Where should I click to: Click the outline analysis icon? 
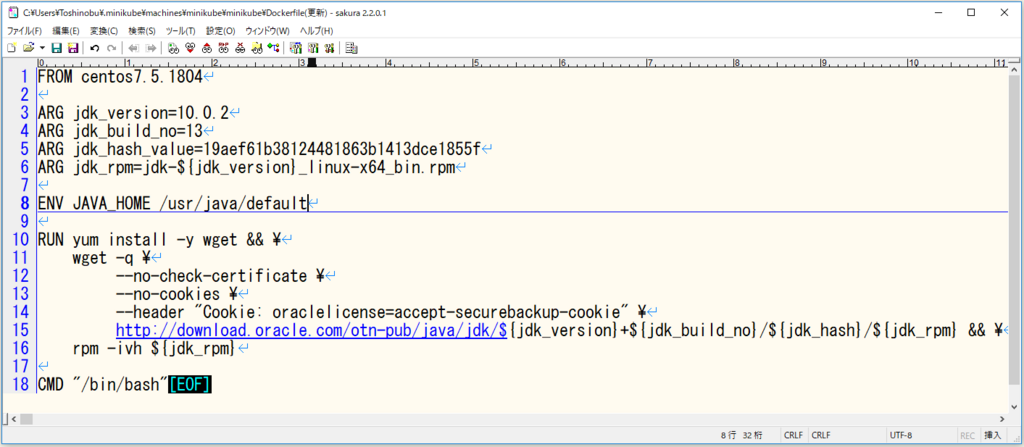(x=274, y=48)
